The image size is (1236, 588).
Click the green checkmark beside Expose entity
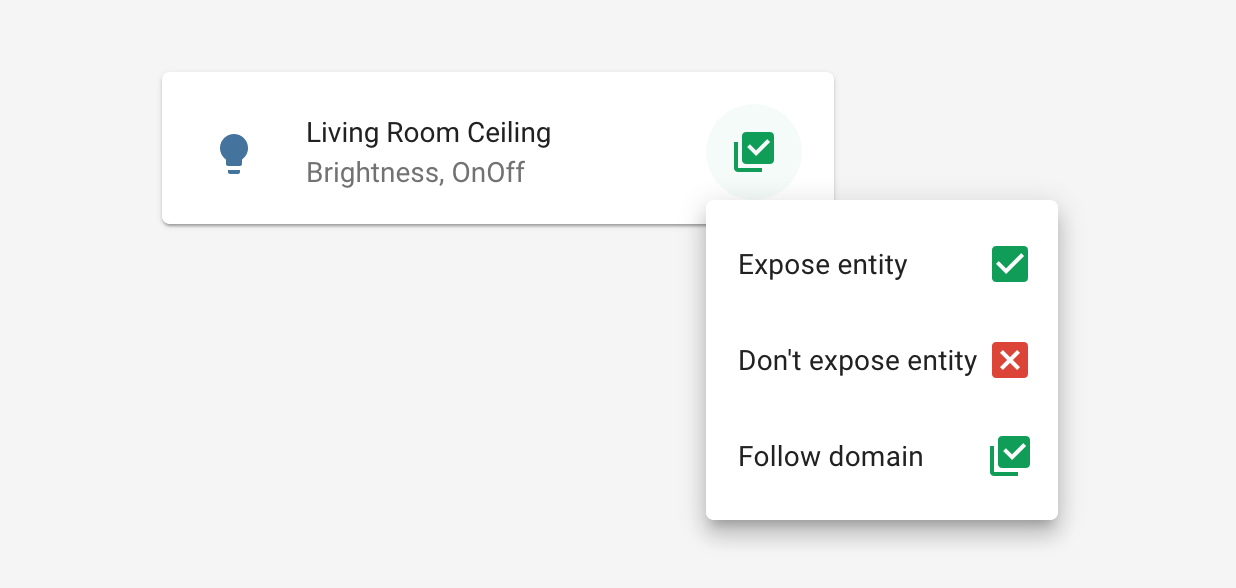(x=1009, y=264)
